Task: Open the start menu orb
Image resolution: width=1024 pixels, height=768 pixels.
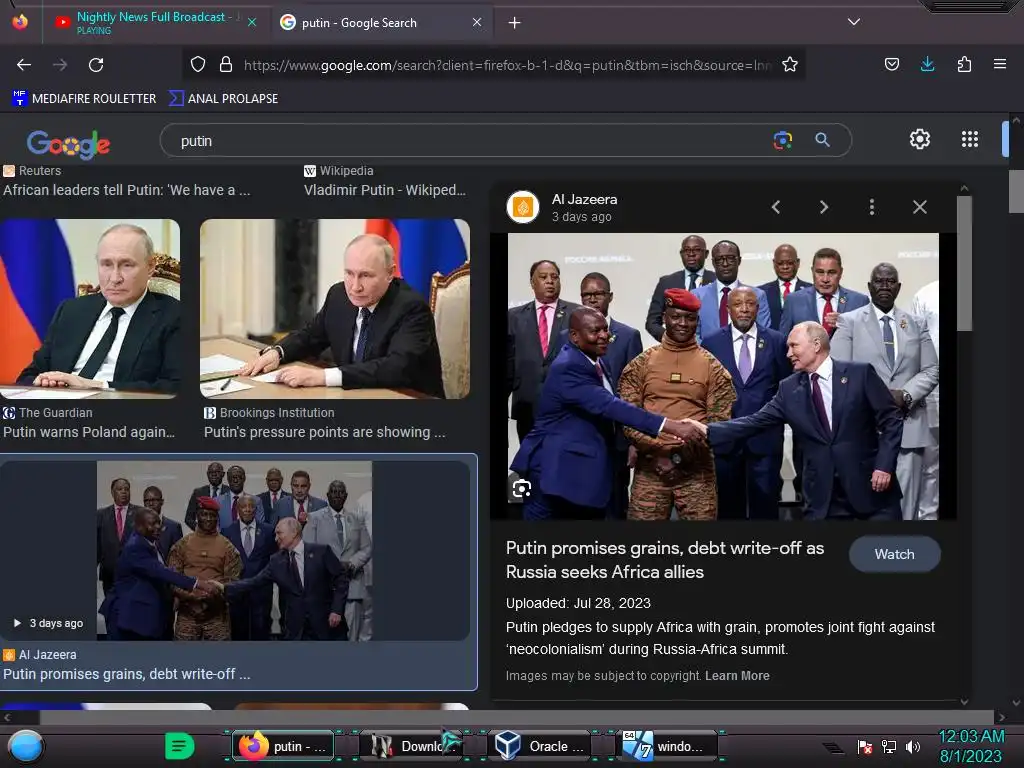Action: pos(26,746)
